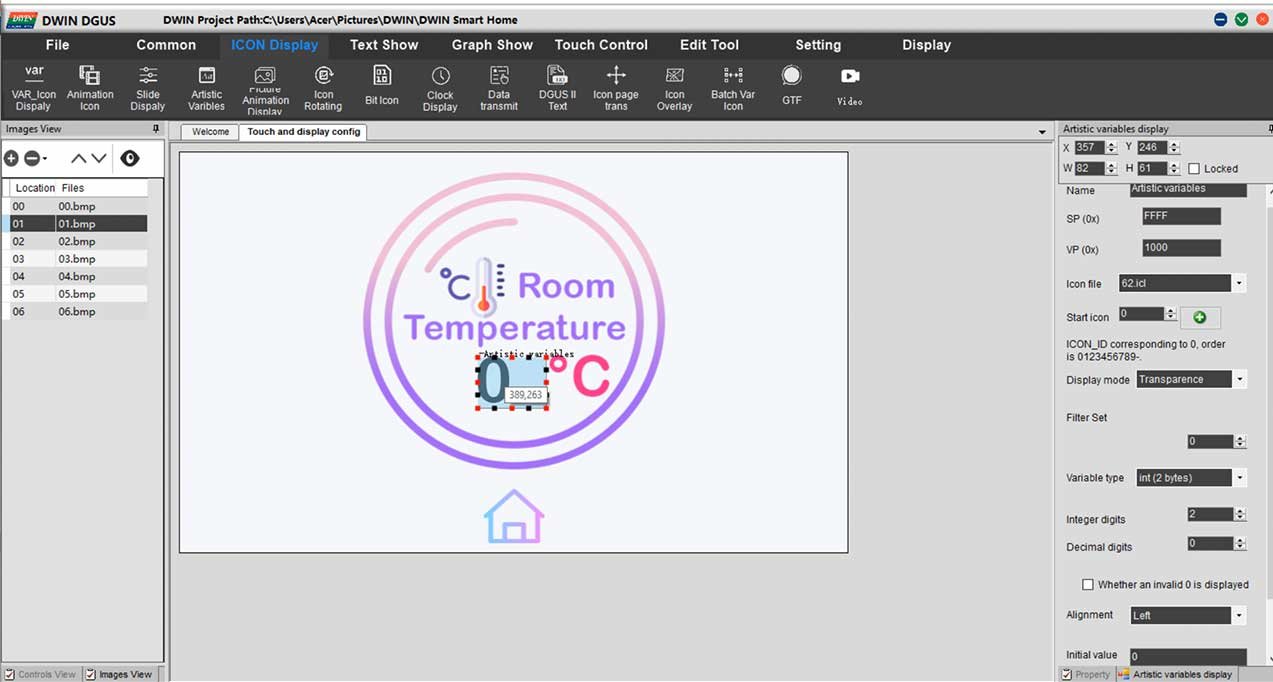Open the Display mode dropdown
Image resolution: width=1273 pixels, height=682 pixels.
(1238, 379)
